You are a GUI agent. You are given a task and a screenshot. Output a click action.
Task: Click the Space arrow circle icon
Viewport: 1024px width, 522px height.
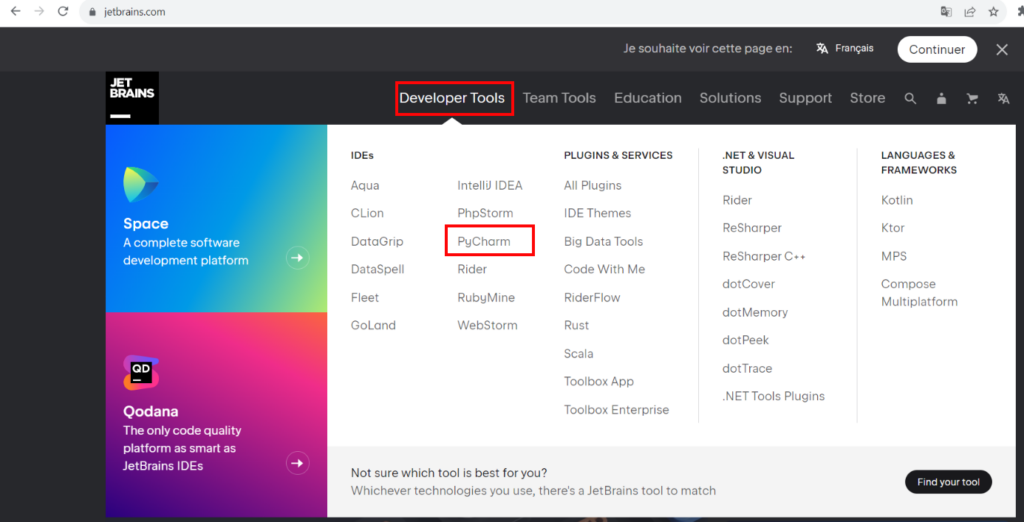(297, 258)
